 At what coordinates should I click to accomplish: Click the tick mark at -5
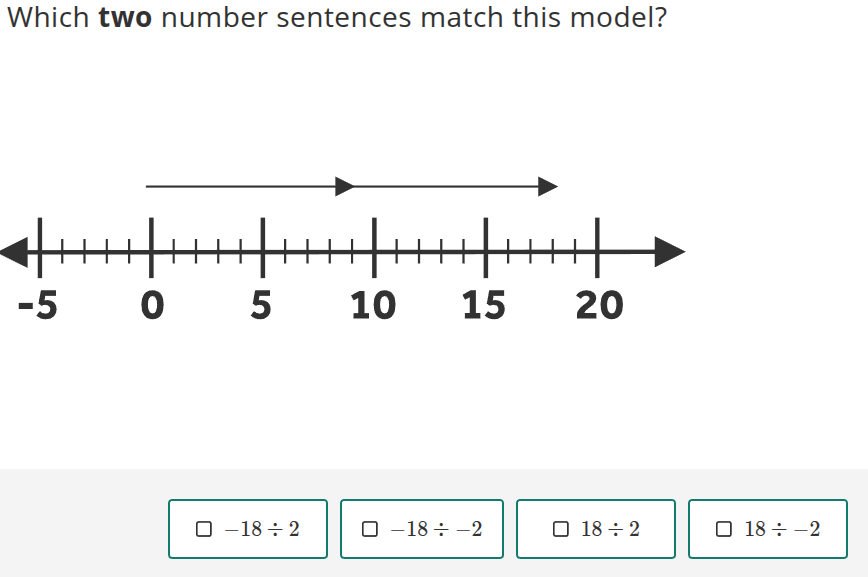coord(40,248)
